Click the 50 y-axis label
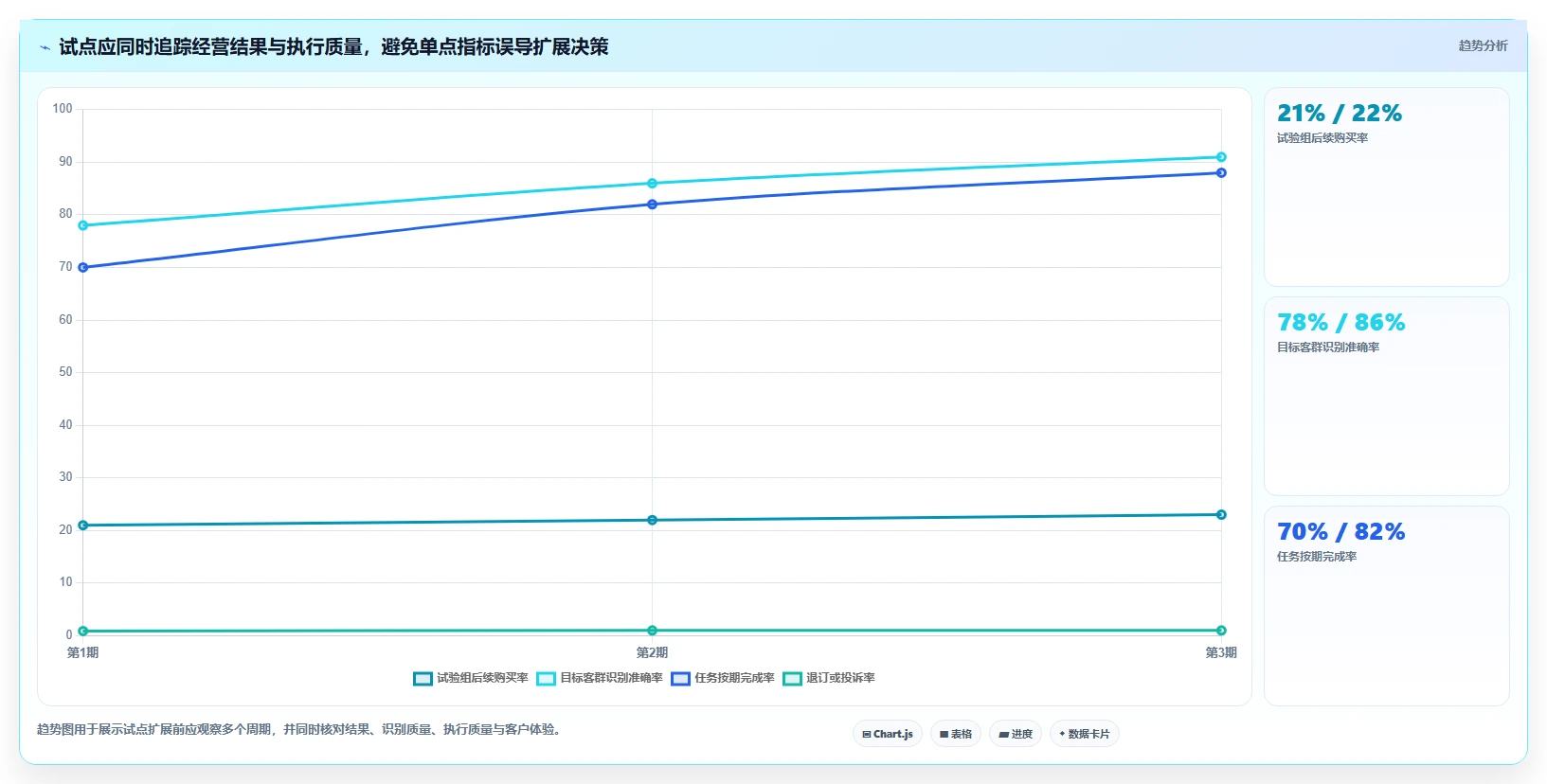This screenshot has width=1547, height=784. tap(65, 372)
